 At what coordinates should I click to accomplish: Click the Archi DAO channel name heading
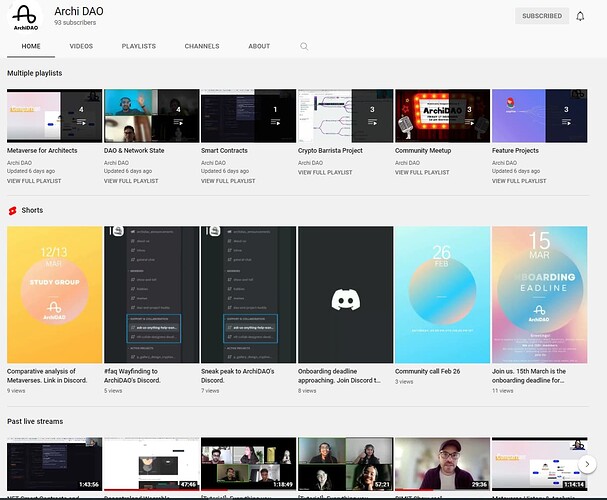click(79, 11)
